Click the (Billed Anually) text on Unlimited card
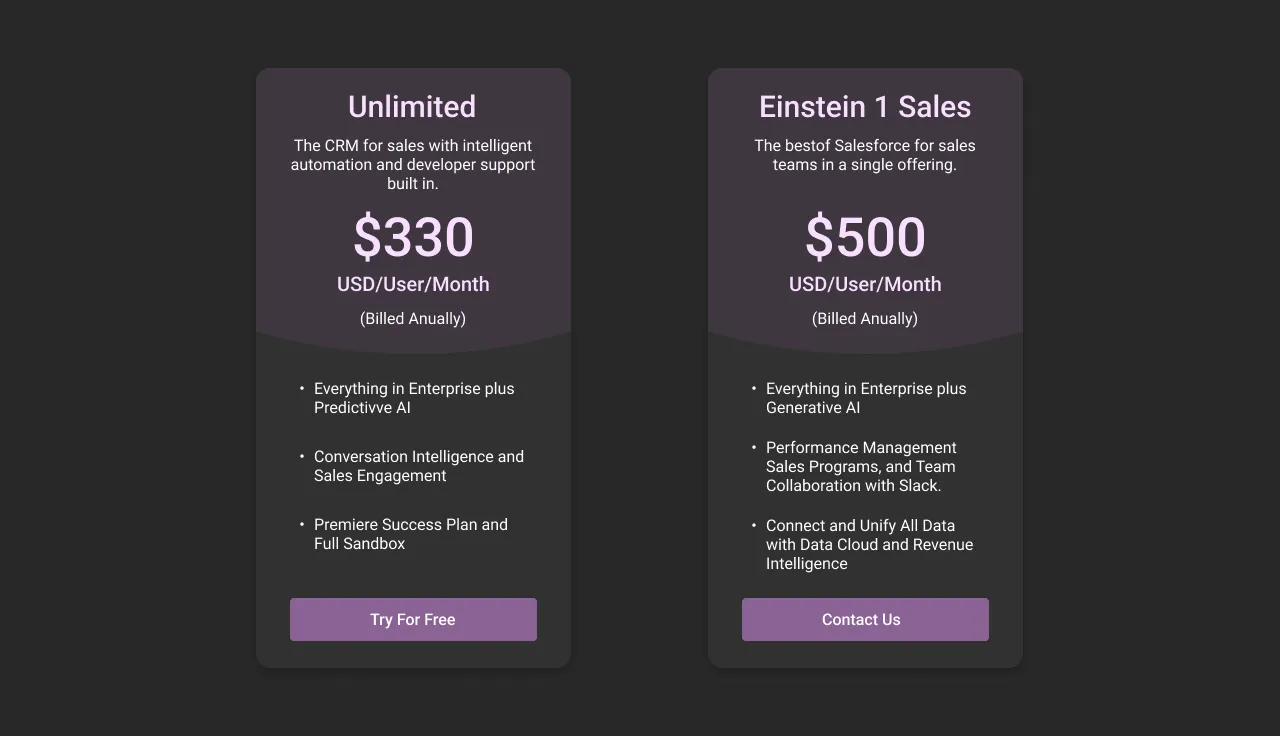This screenshot has width=1280, height=736. [412, 318]
